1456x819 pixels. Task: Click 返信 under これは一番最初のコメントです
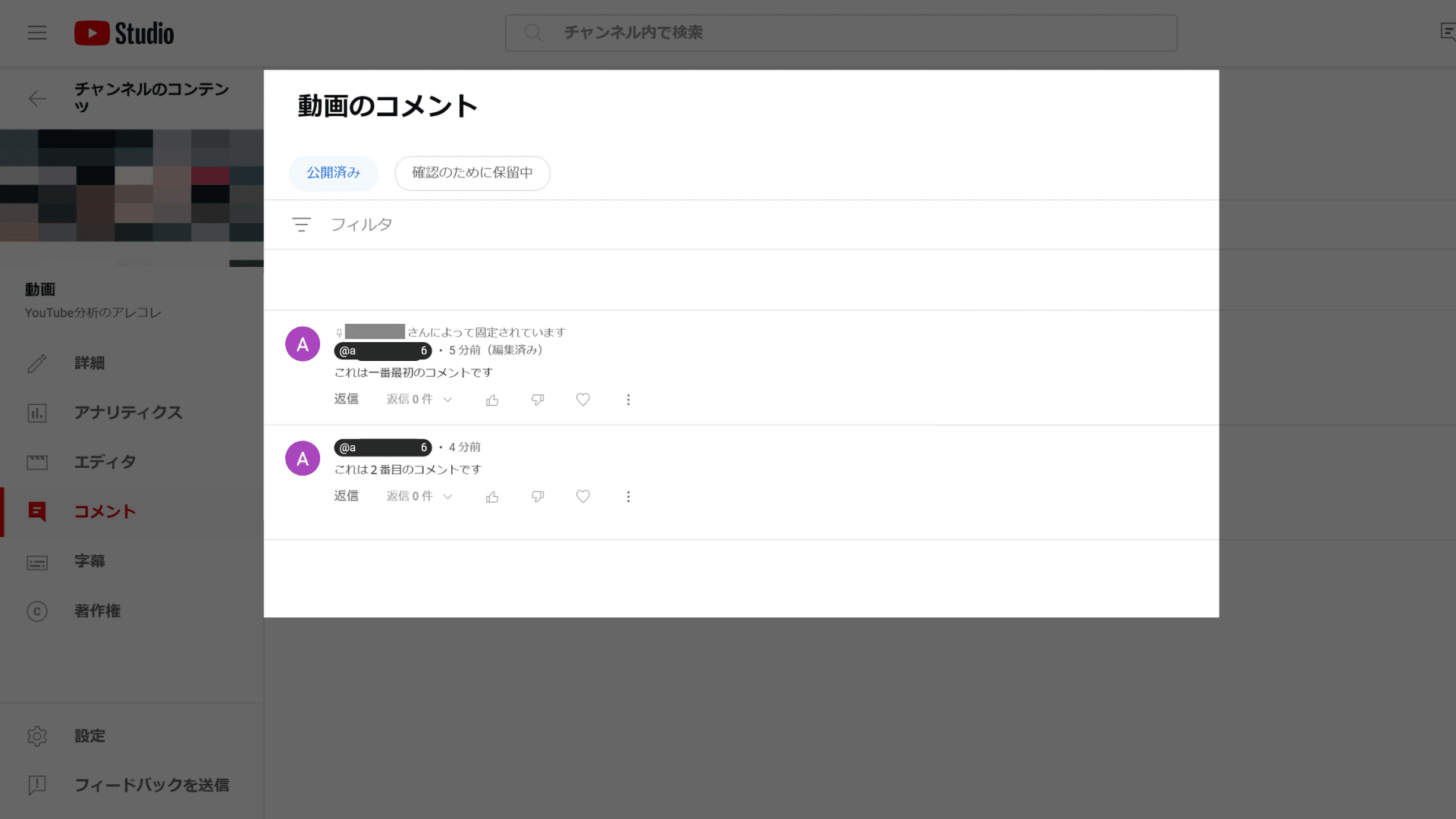click(x=347, y=399)
